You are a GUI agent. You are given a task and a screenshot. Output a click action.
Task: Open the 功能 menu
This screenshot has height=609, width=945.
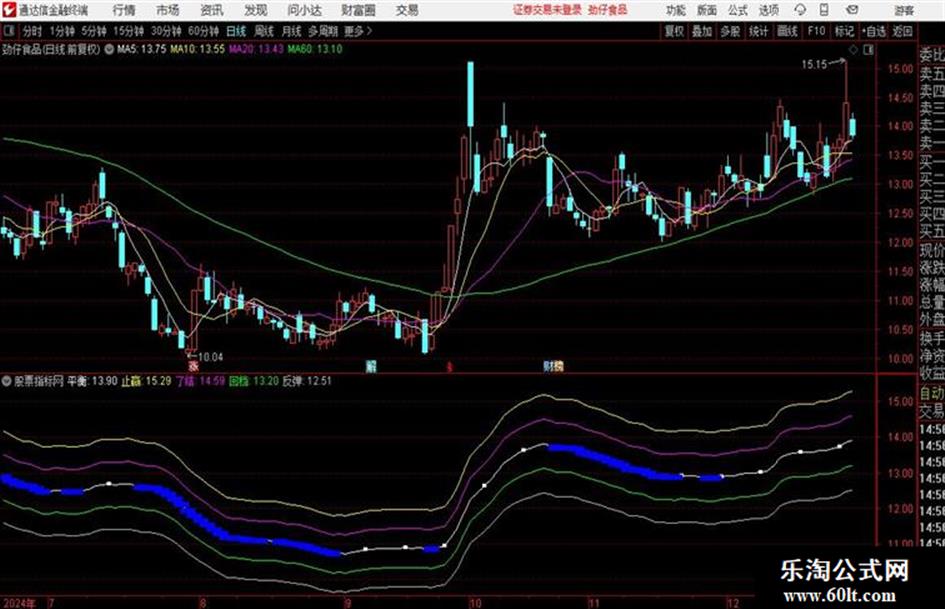pyautogui.click(x=676, y=10)
